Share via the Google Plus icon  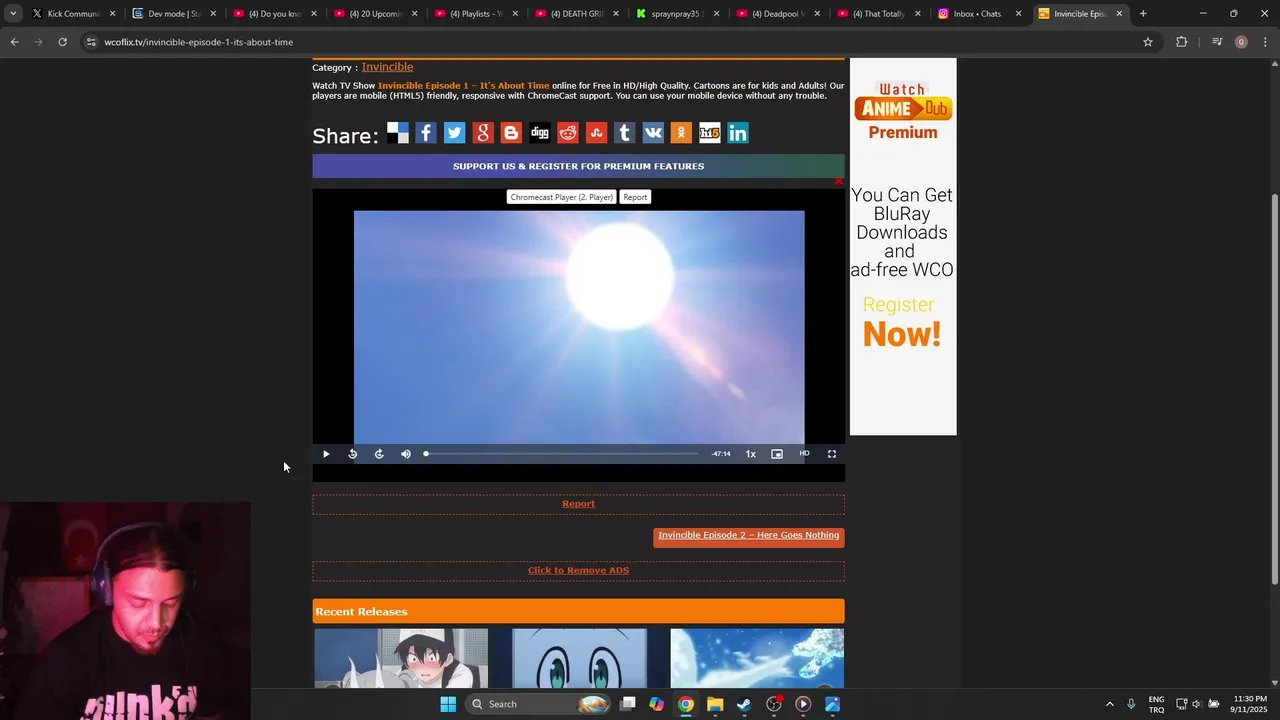point(483,133)
